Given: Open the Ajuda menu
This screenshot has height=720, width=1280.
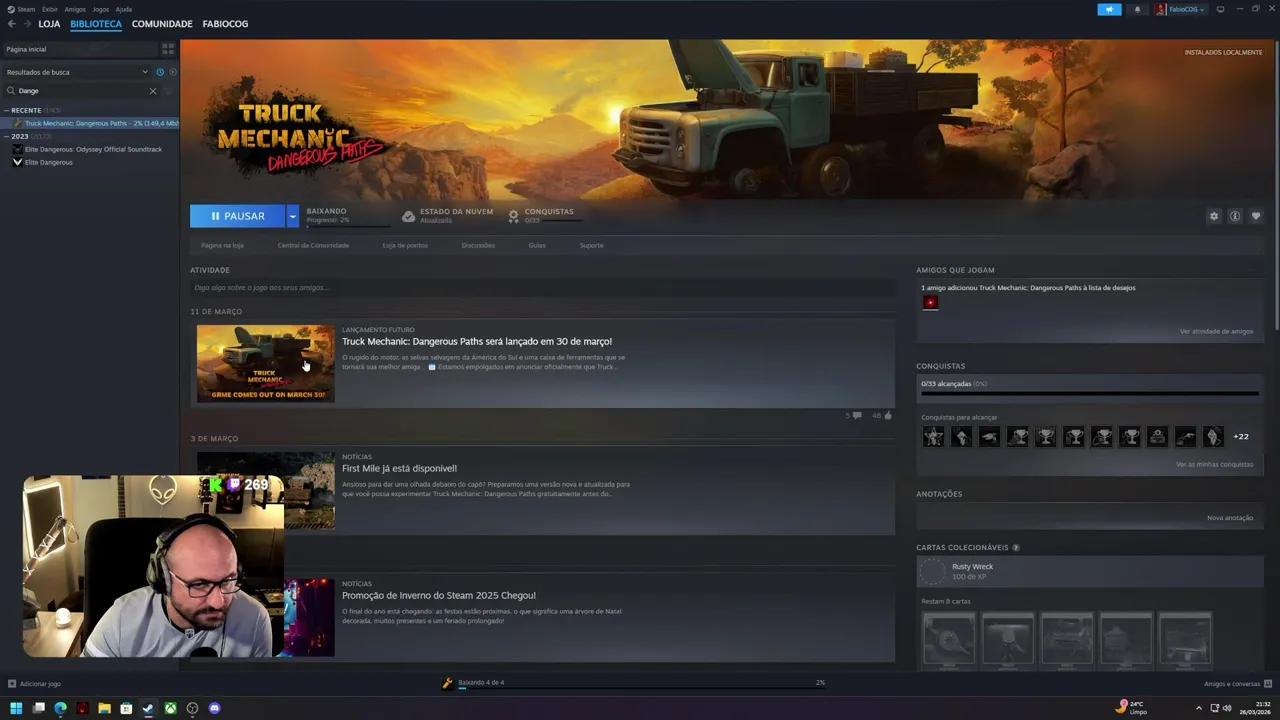Looking at the screenshot, I should [x=124, y=9].
